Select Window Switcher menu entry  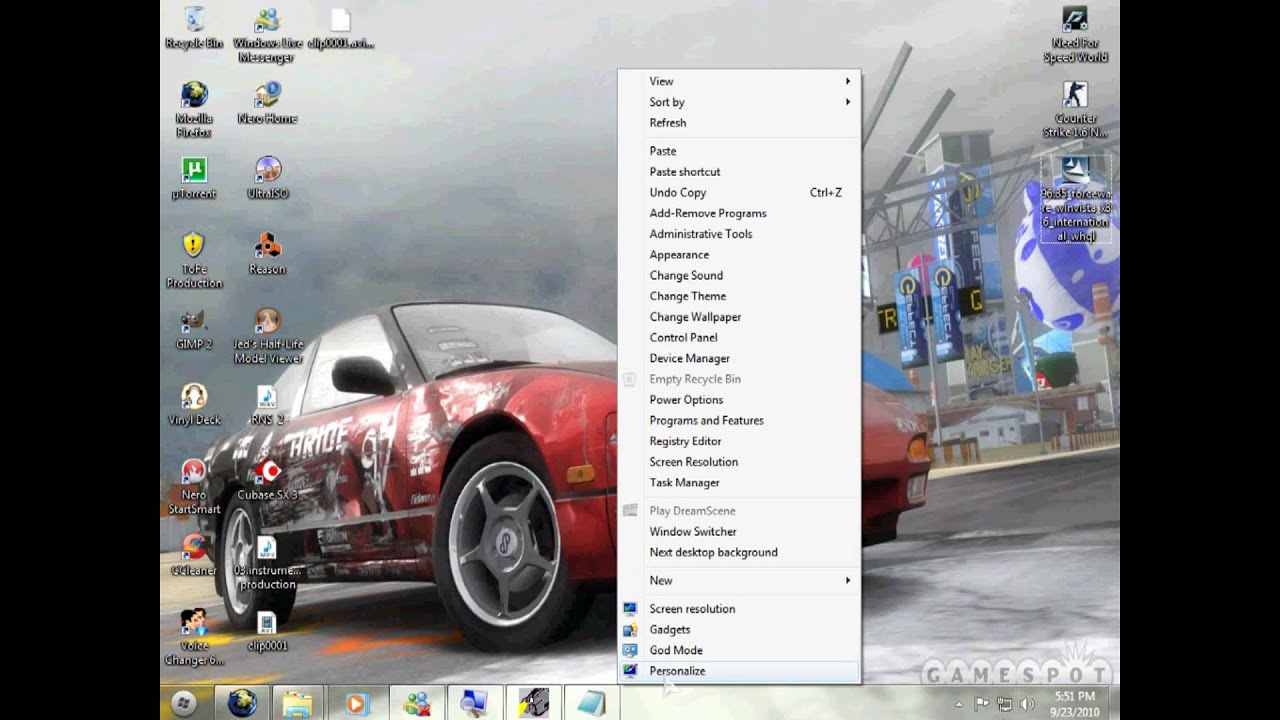coord(739,532)
